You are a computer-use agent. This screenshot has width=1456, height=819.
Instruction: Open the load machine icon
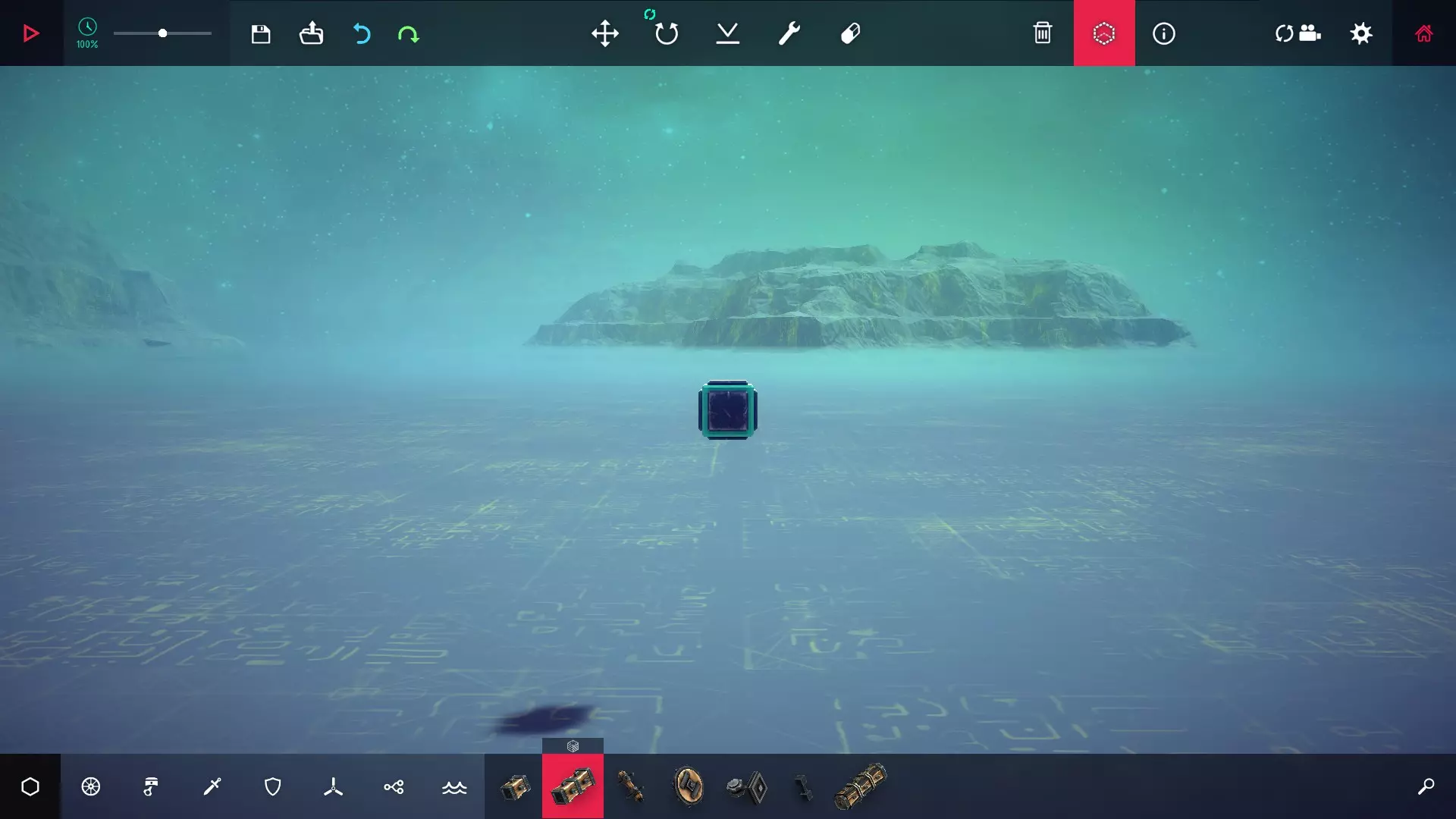click(311, 33)
